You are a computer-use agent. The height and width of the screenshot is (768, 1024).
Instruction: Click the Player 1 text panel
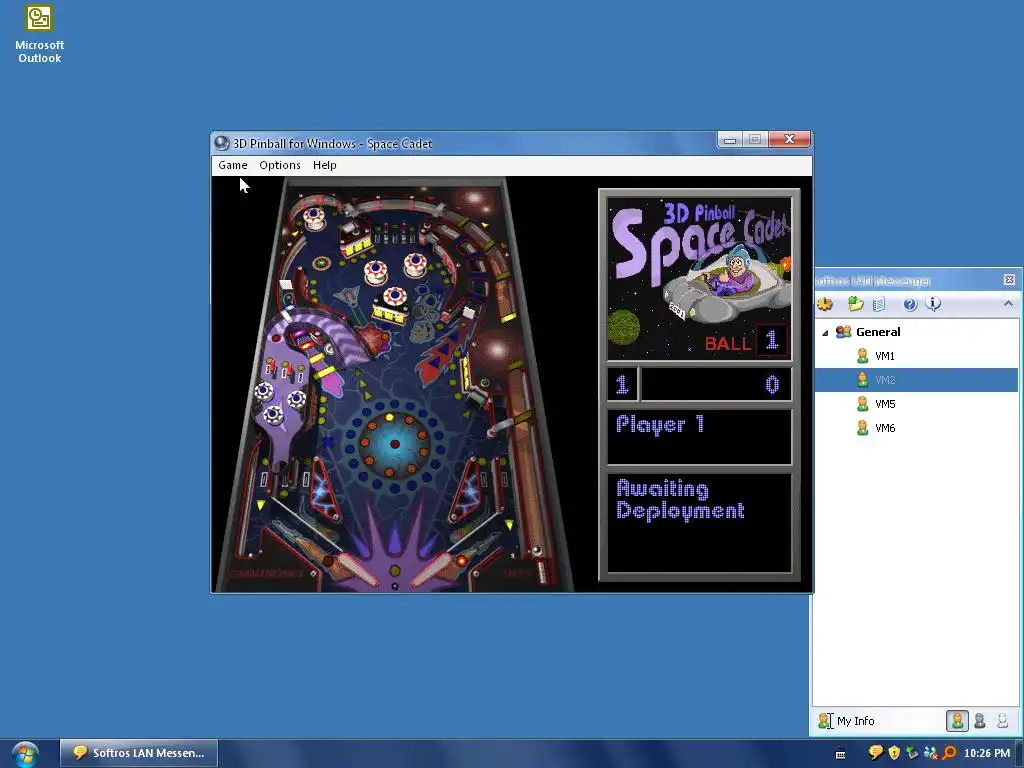point(699,436)
